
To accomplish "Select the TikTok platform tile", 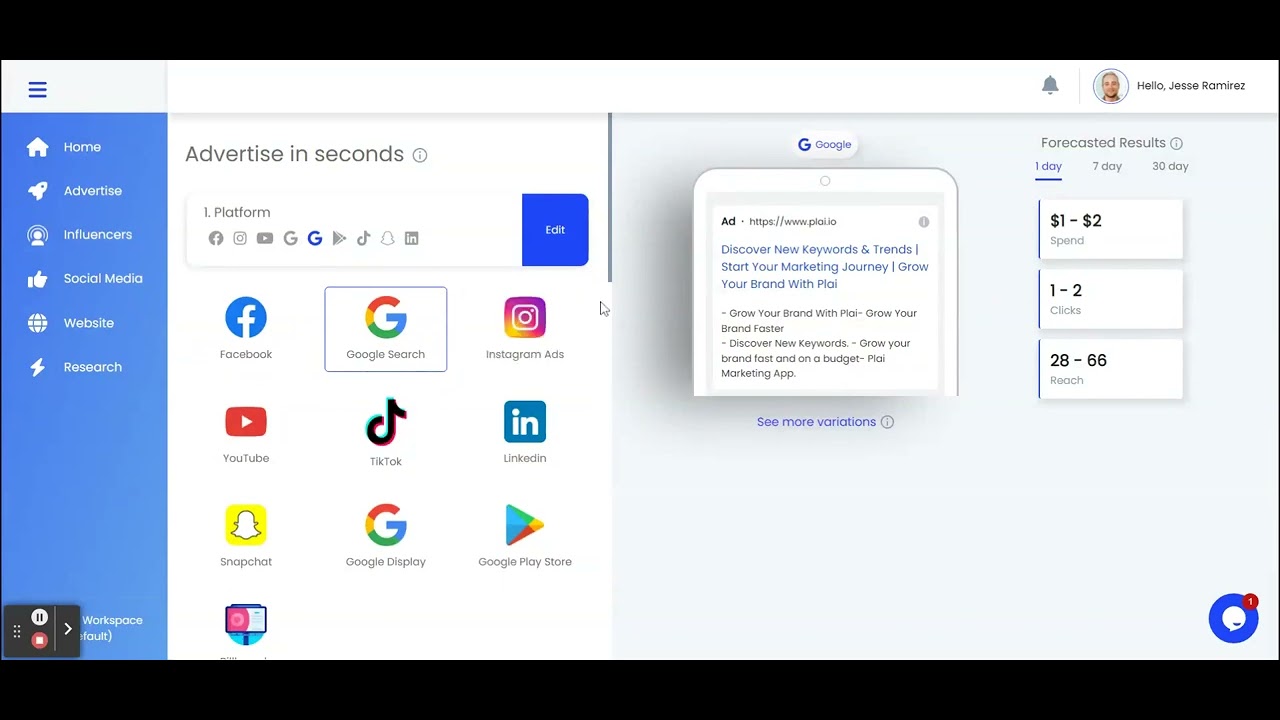I will click(x=386, y=433).
